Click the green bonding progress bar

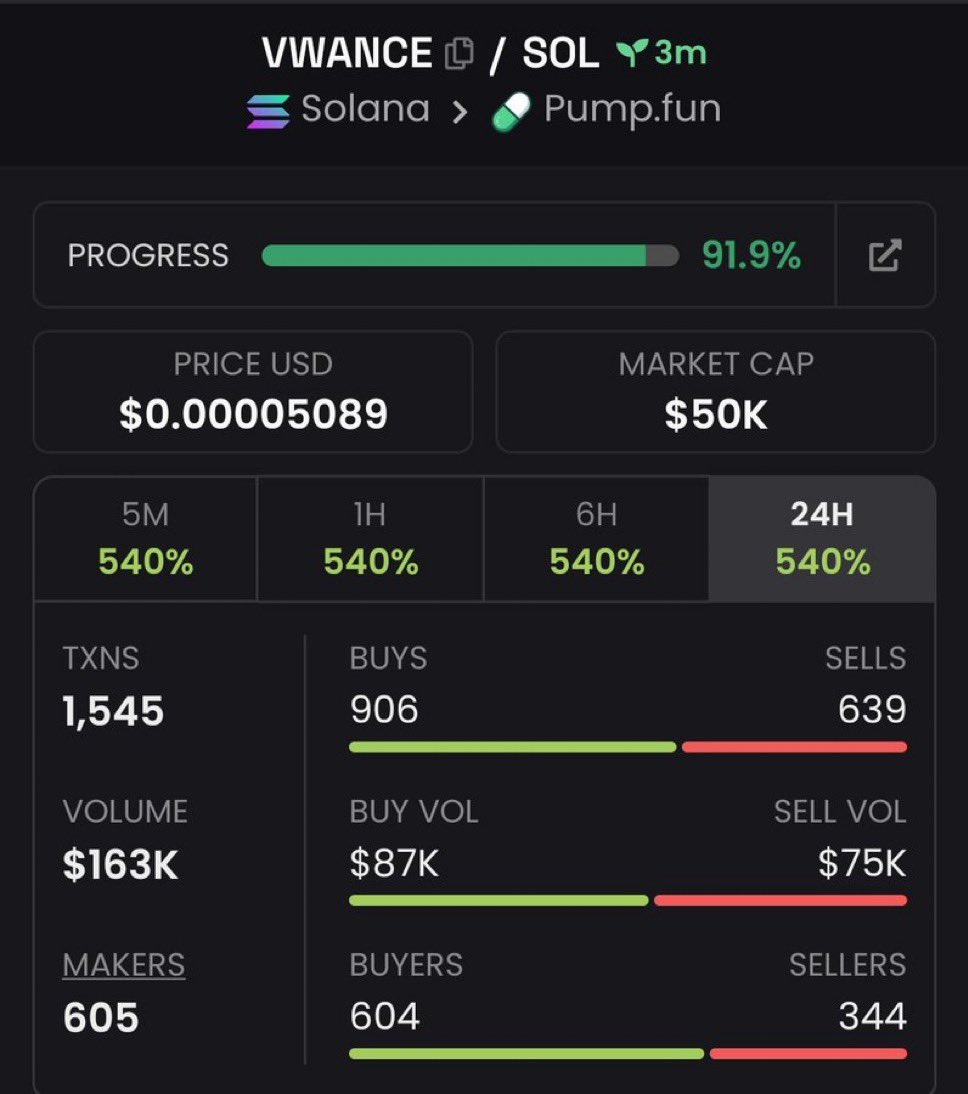(x=455, y=256)
